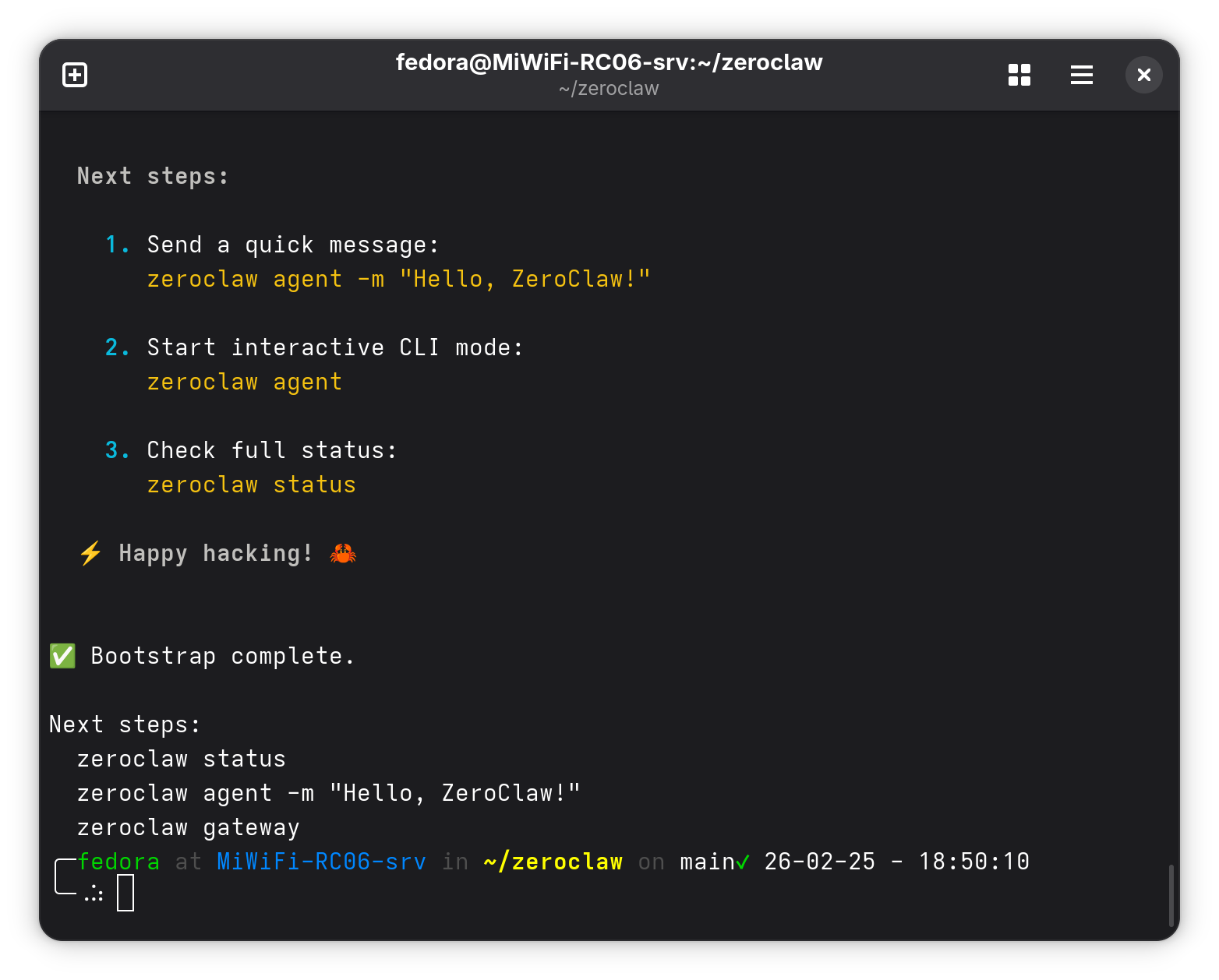Click the yellow 'zeroclaw status' command
The image size is (1219, 980).
[x=251, y=485]
